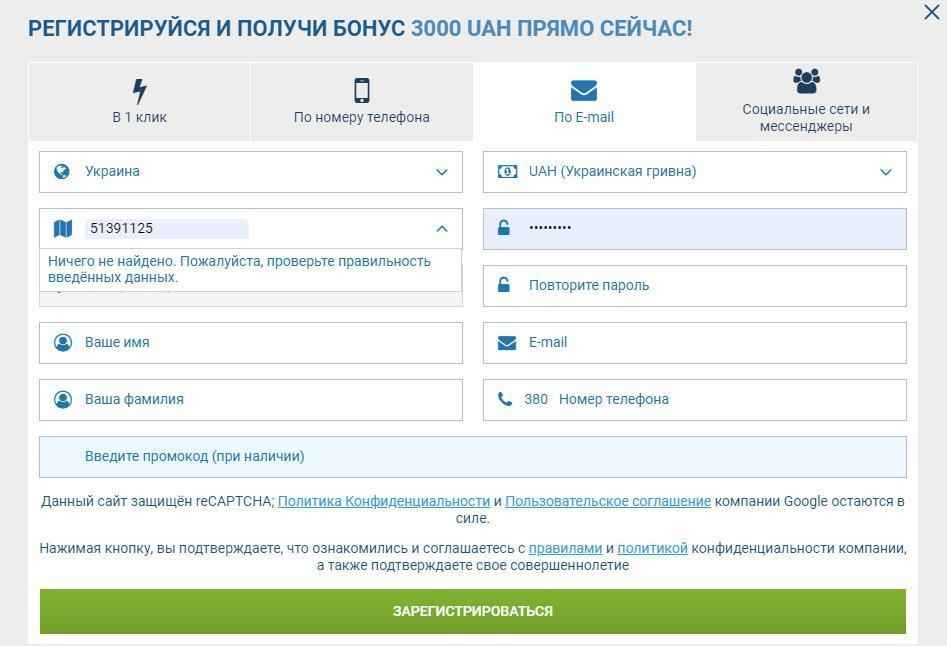Switch to the 'В 1 клик' tab
This screenshot has height=646, width=947.
point(140,101)
